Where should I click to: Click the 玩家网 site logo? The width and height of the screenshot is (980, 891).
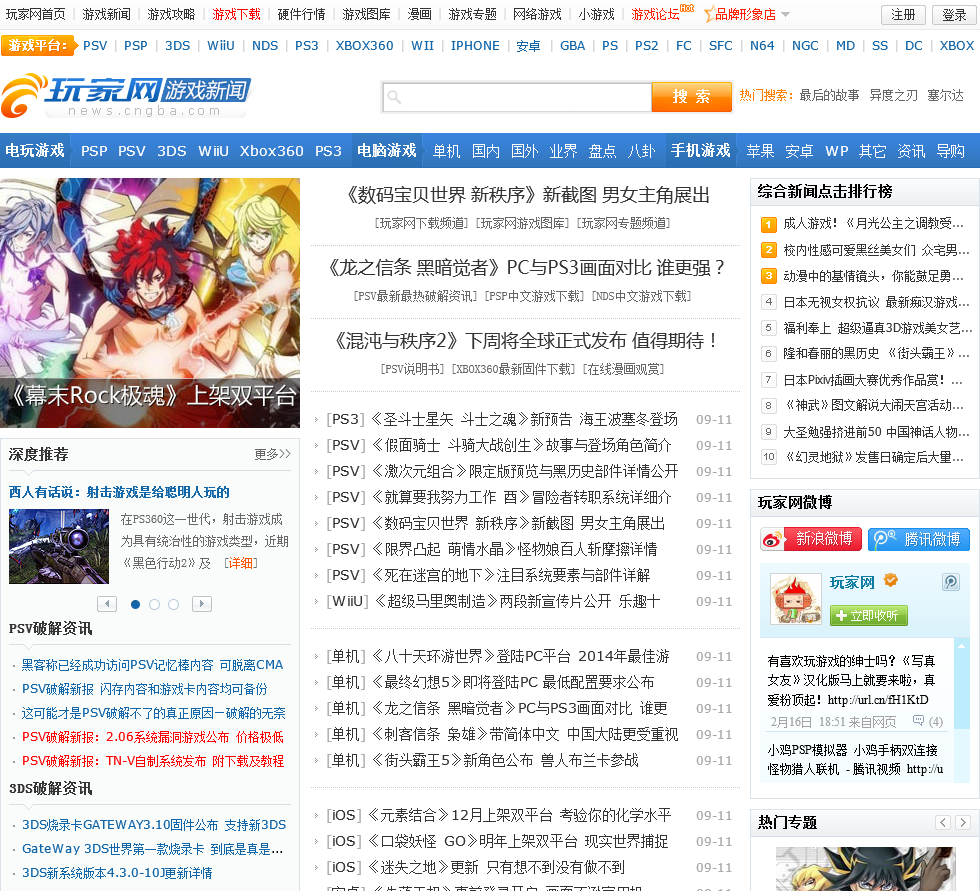[x=126, y=96]
